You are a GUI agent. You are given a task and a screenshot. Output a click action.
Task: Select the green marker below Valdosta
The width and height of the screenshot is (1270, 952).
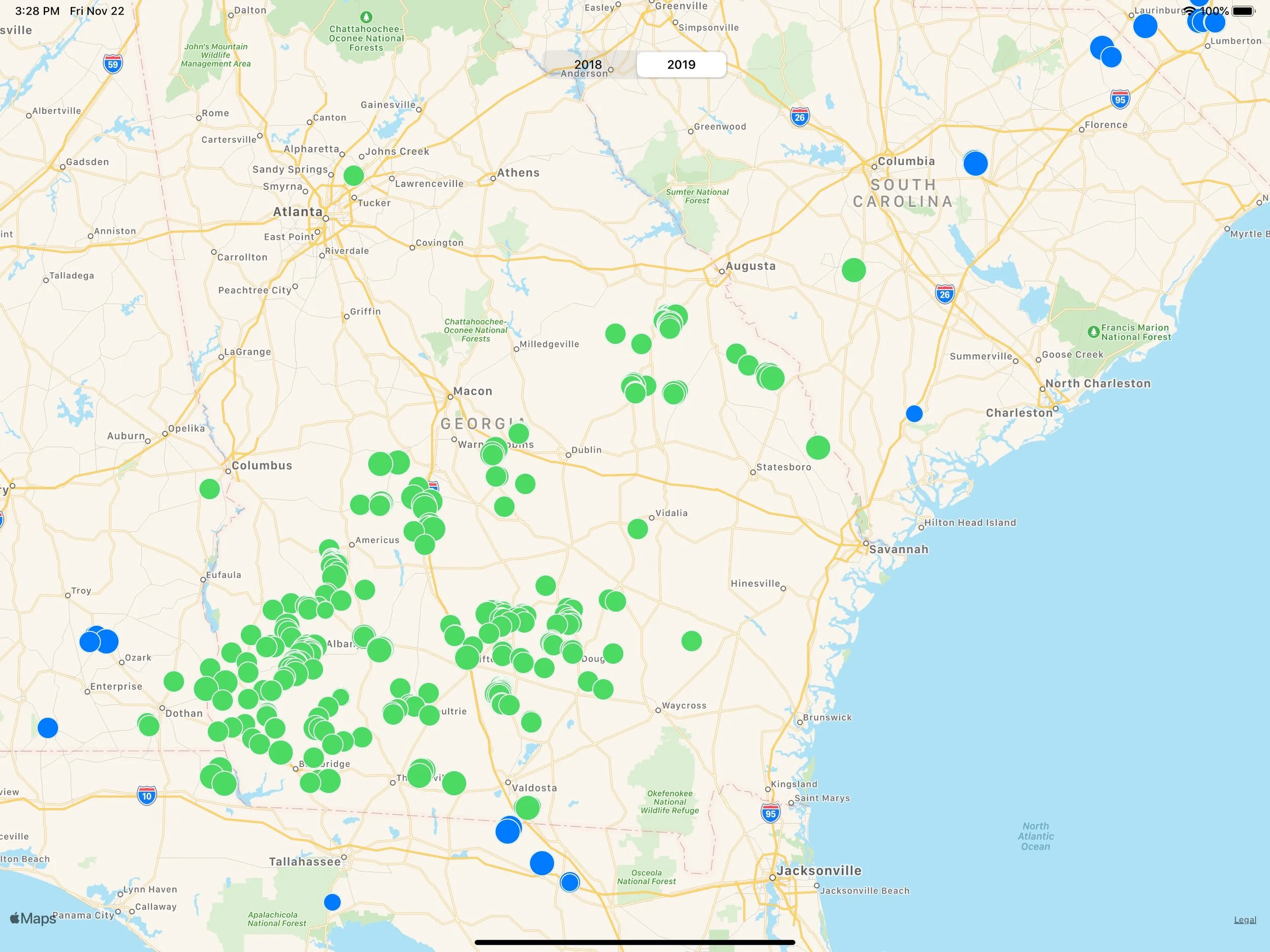527,807
